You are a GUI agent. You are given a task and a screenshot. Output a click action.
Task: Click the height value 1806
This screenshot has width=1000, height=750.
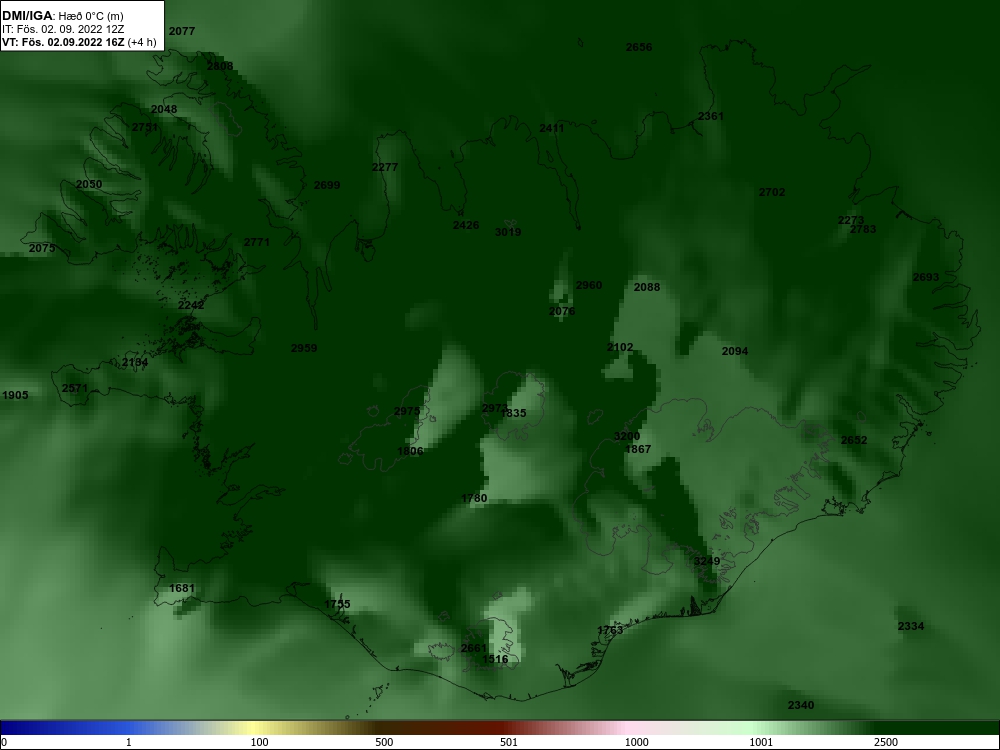(410, 452)
